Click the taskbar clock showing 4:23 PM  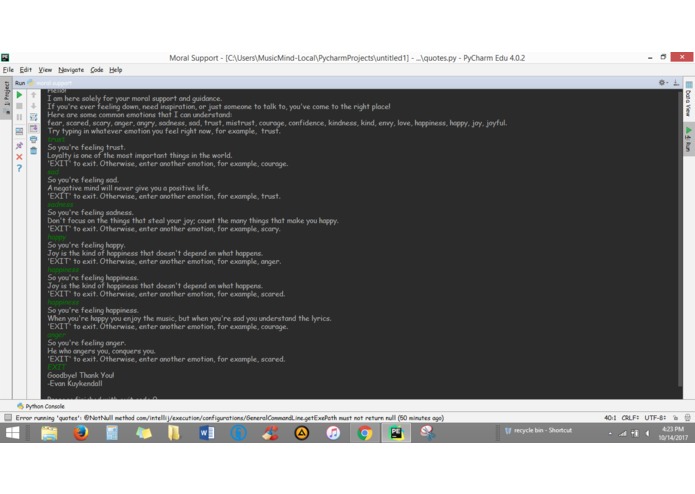[673, 433]
